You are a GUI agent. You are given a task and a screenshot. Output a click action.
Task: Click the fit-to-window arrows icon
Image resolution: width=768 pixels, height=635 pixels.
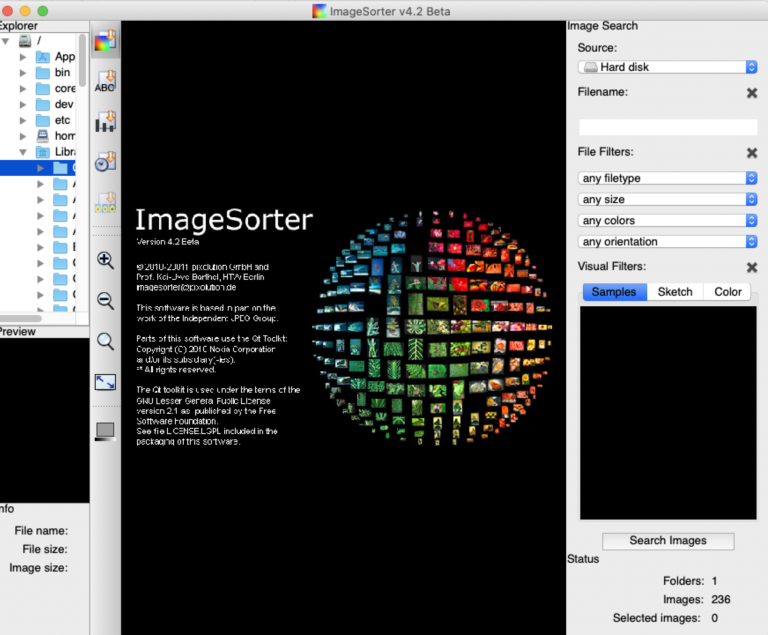click(x=105, y=382)
